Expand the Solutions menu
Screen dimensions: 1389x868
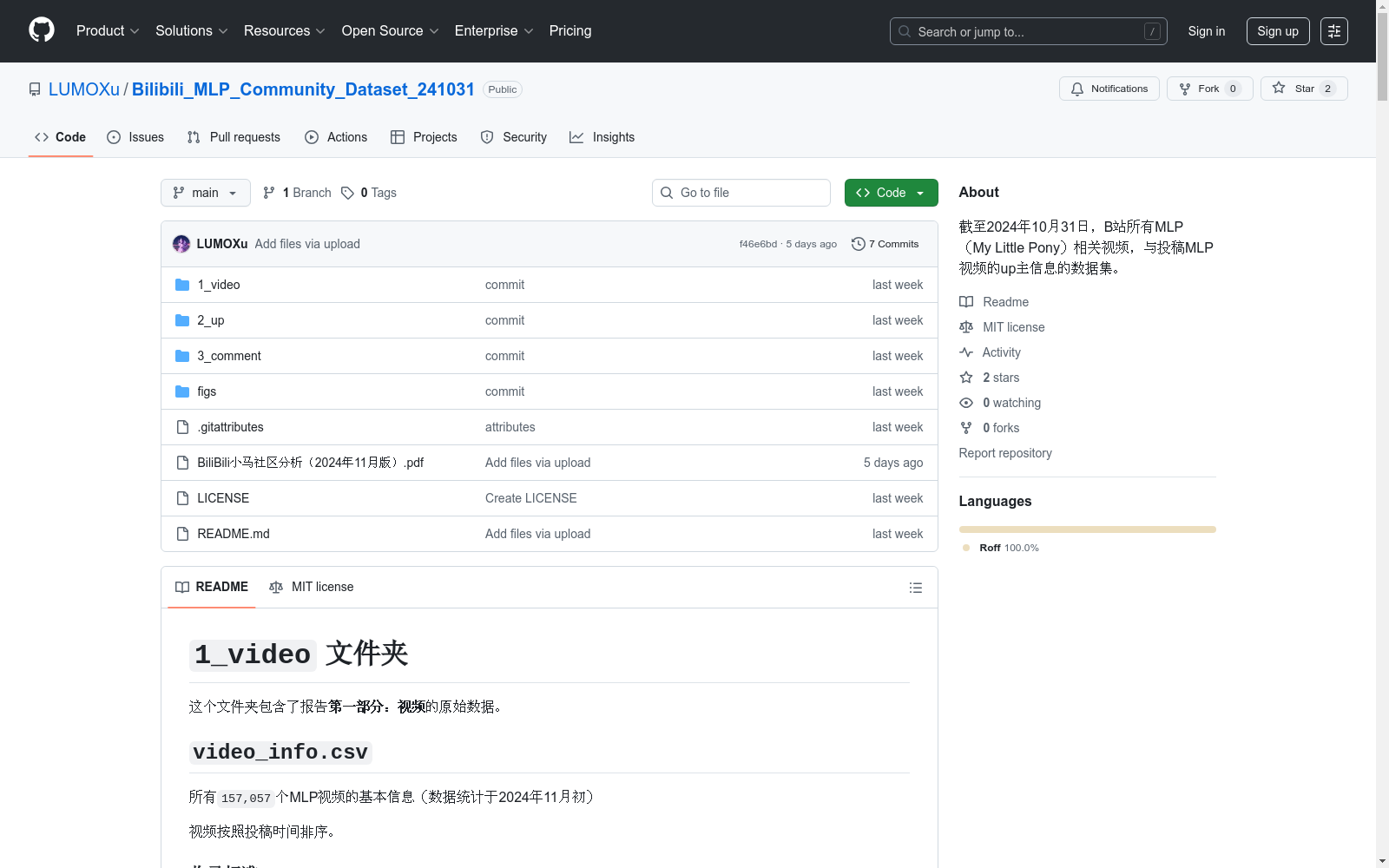pos(192,30)
